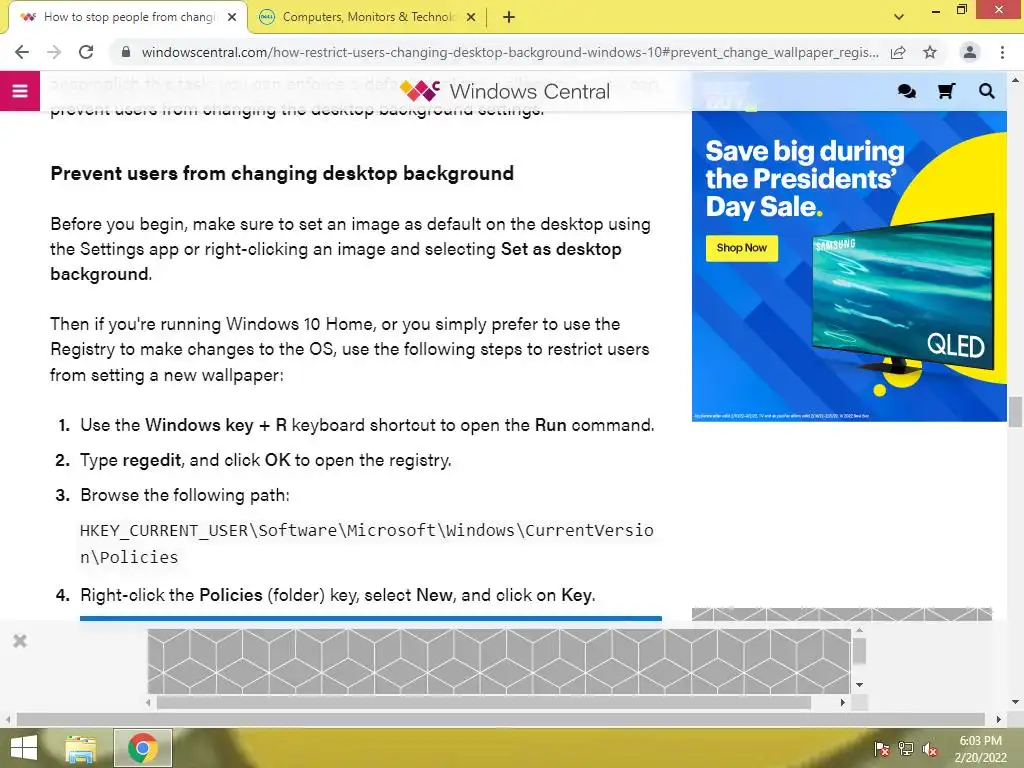The image size is (1024, 768).
Task: Open File Explorer from taskbar
Action: (81, 748)
